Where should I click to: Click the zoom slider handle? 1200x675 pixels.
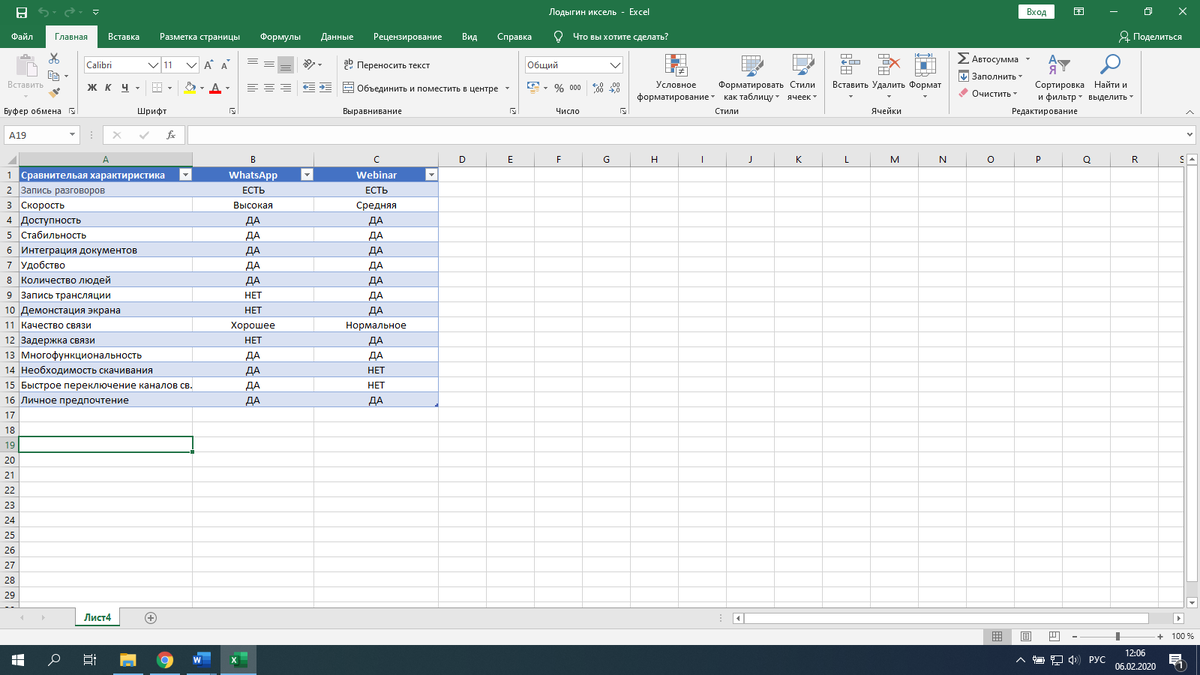pos(1118,636)
